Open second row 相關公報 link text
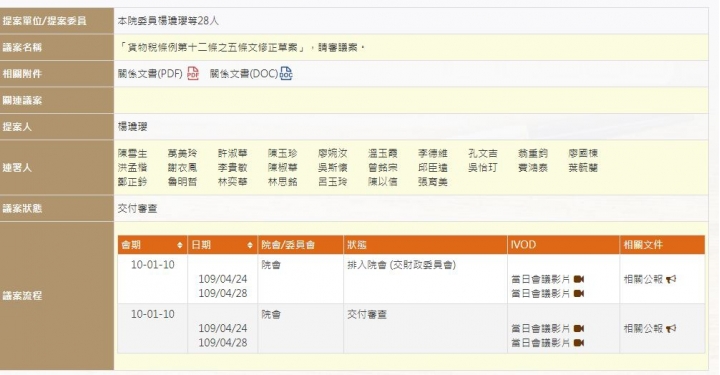This screenshot has height=375, width=720. click(x=643, y=329)
